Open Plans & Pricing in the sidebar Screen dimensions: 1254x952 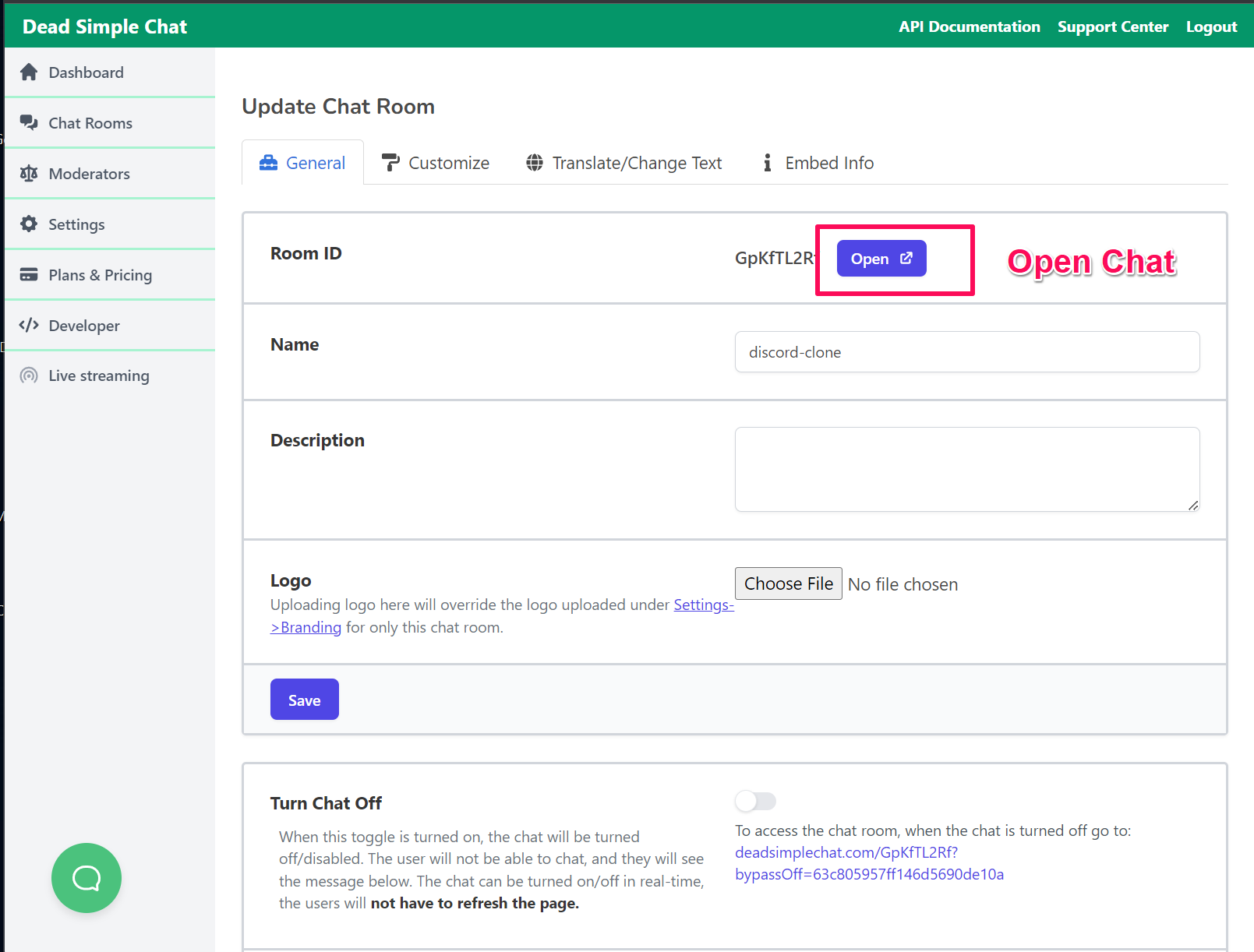(110, 275)
